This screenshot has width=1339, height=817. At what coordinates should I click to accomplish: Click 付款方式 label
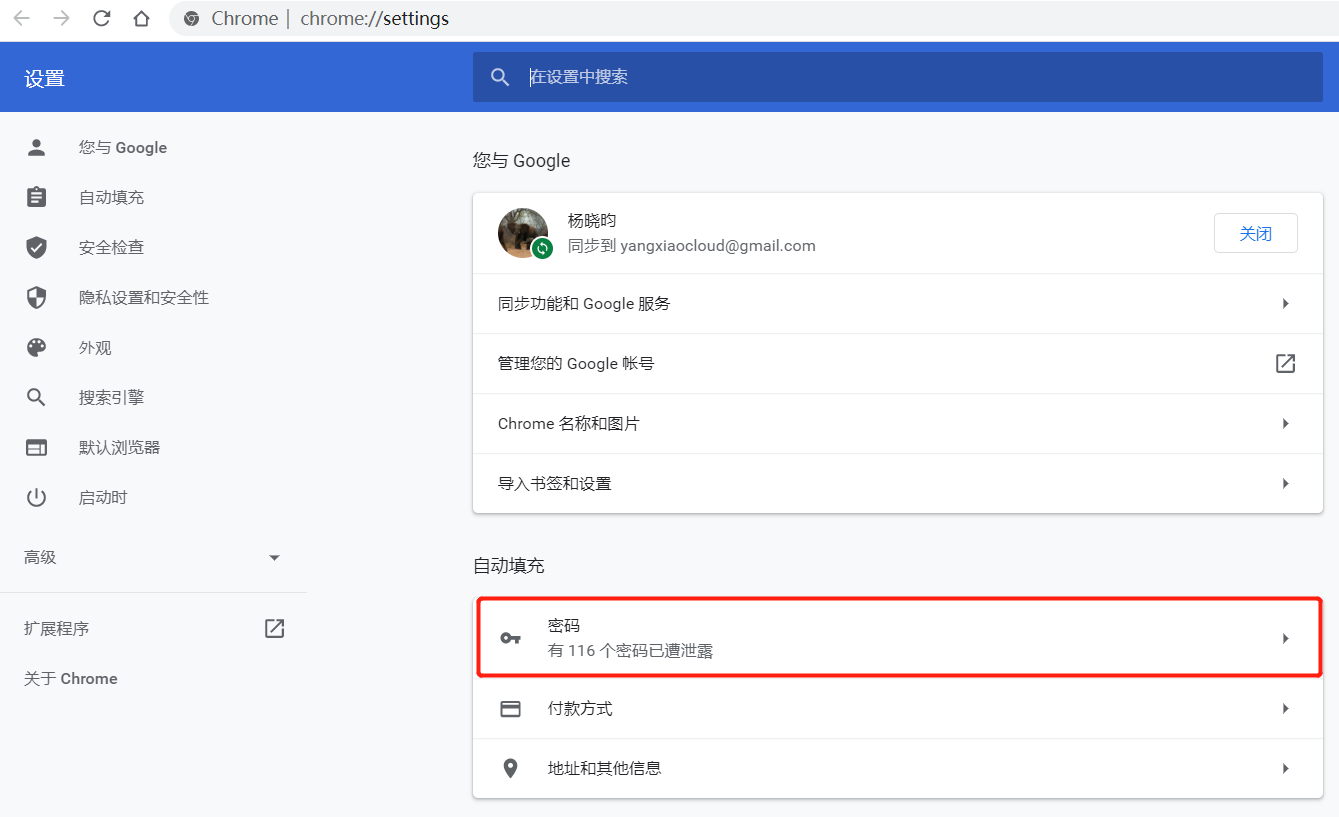click(580, 708)
